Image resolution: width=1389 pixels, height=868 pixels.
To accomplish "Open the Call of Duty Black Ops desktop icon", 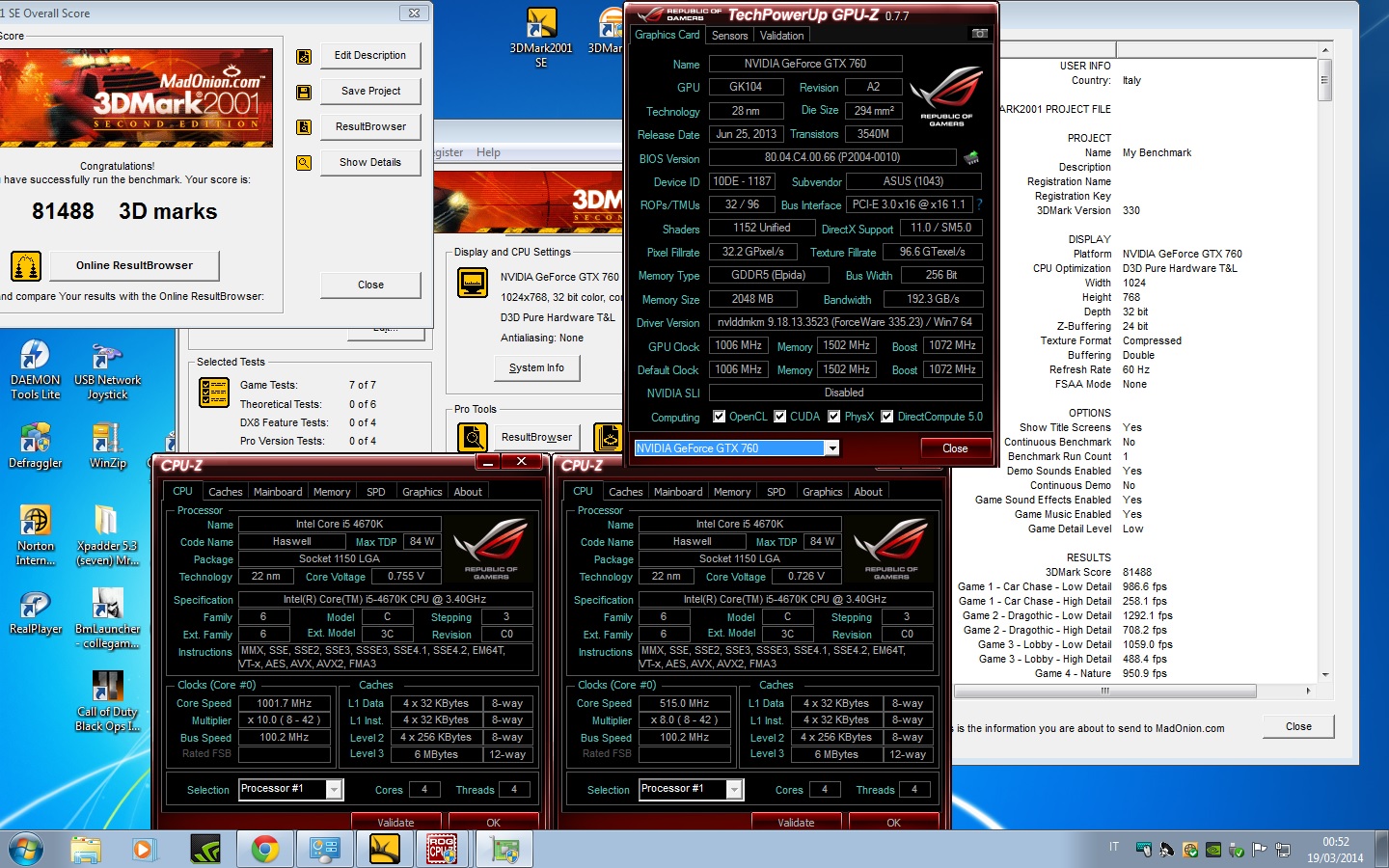I will (107, 702).
